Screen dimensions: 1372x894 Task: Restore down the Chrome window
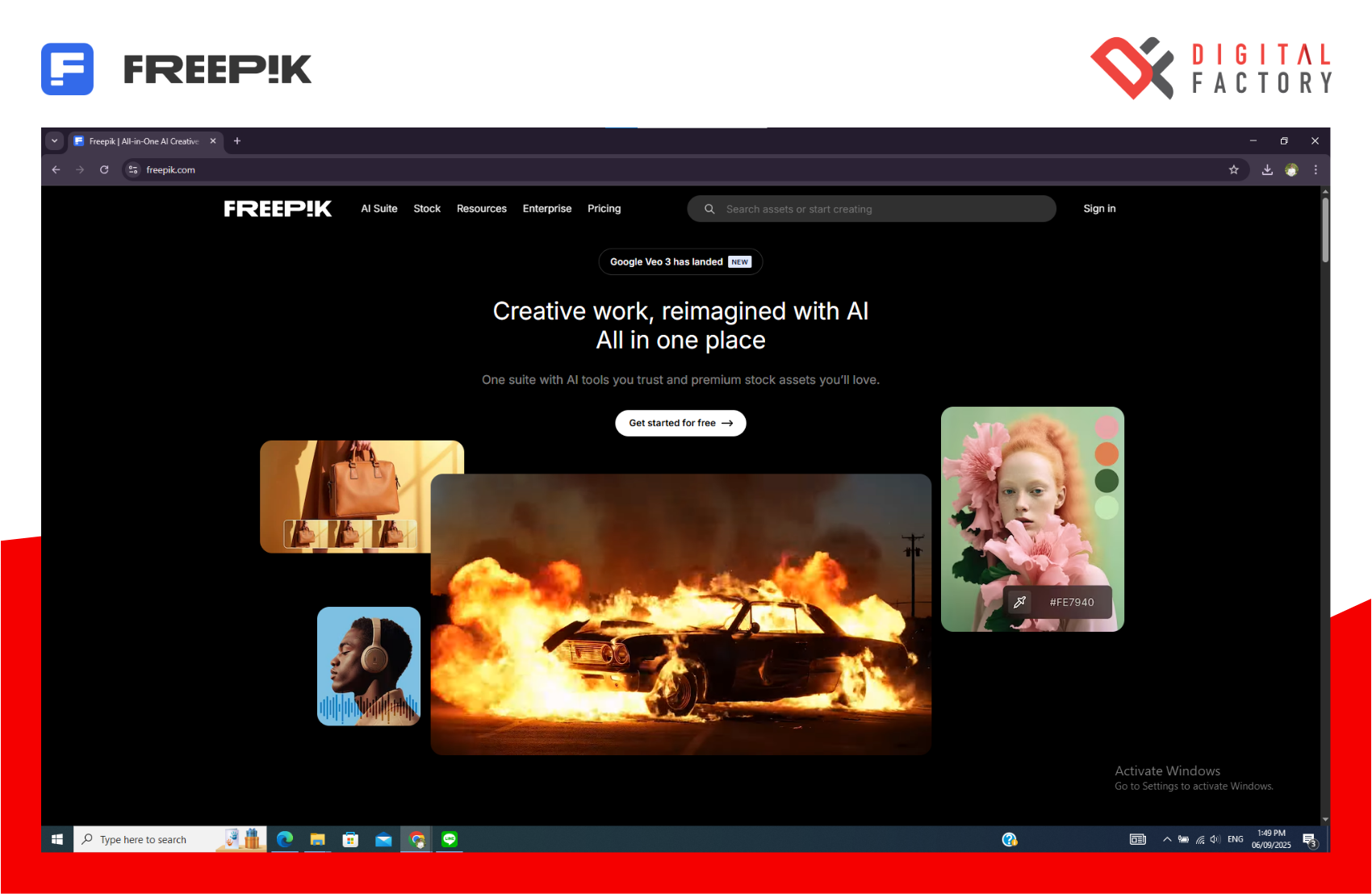1284,141
